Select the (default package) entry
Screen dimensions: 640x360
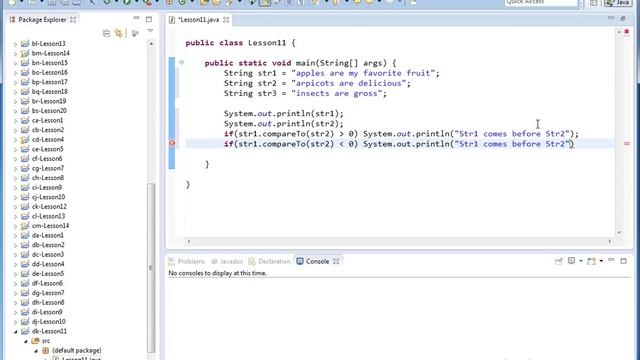coord(77,350)
